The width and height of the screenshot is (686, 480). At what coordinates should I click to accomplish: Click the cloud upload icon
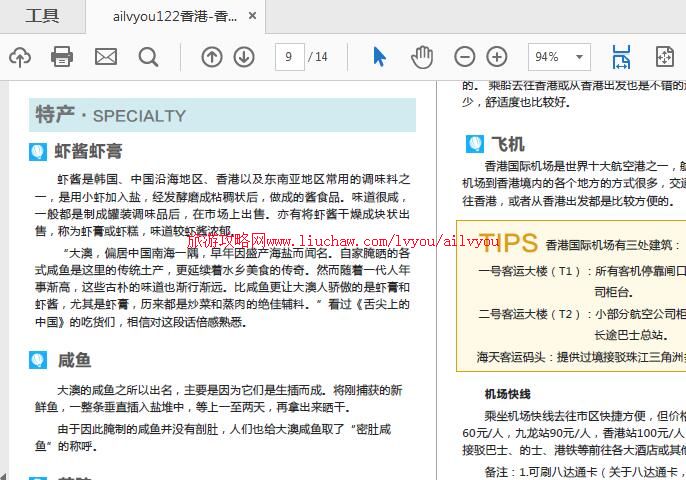point(19,57)
